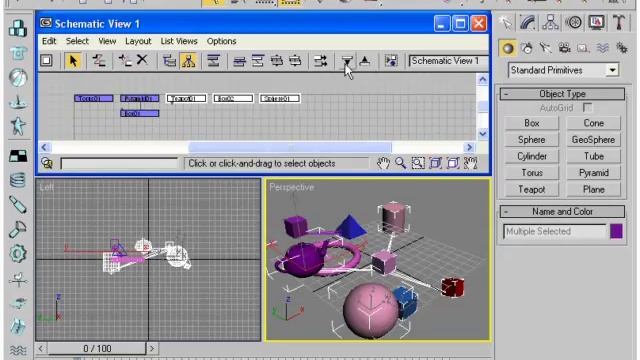Image resolution: width=640 pixels, height=360 pixels.
Task: Select the Cameras category icon
Action: [x=564, y=49]
